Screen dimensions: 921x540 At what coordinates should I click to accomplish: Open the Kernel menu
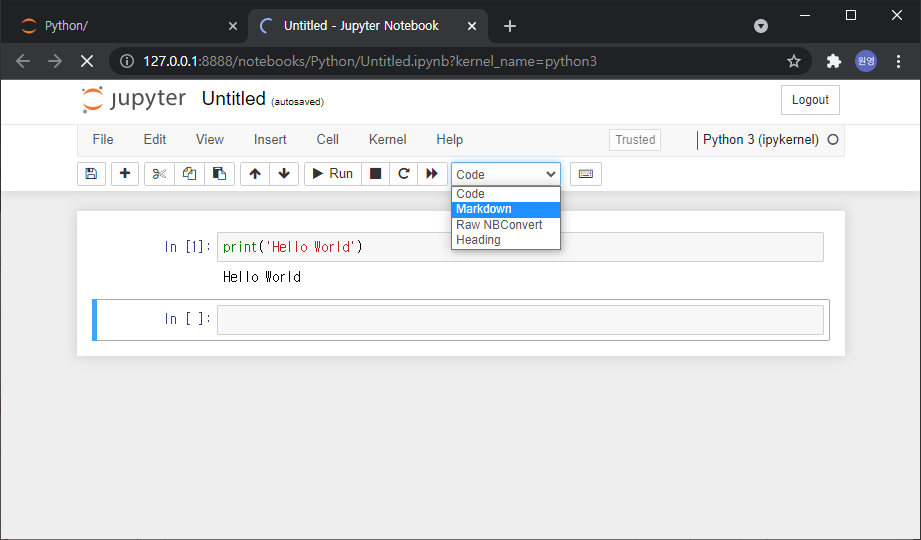tap(388, 140)
